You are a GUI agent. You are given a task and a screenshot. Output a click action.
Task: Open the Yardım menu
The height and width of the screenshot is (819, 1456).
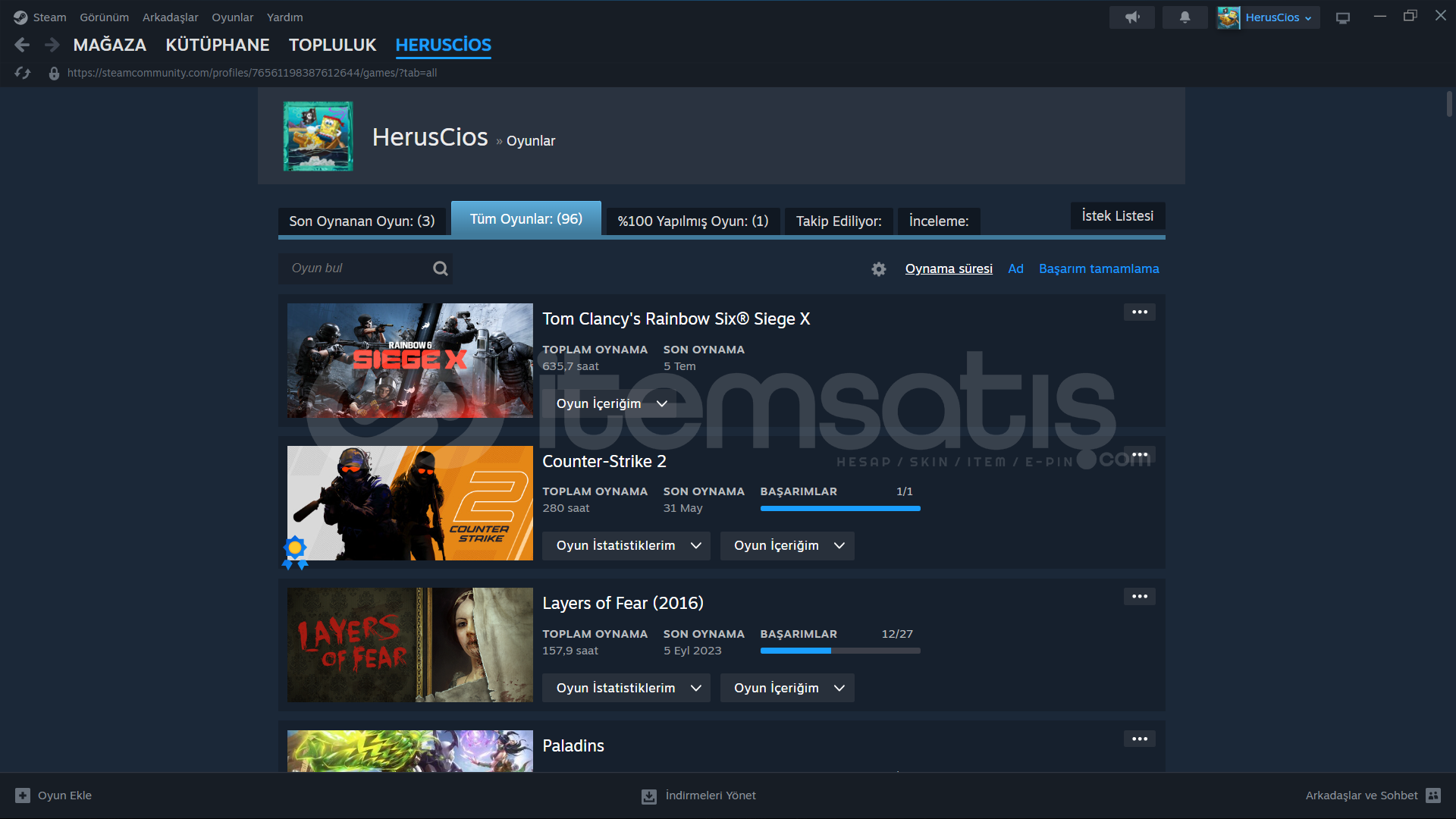pos(284,17)
